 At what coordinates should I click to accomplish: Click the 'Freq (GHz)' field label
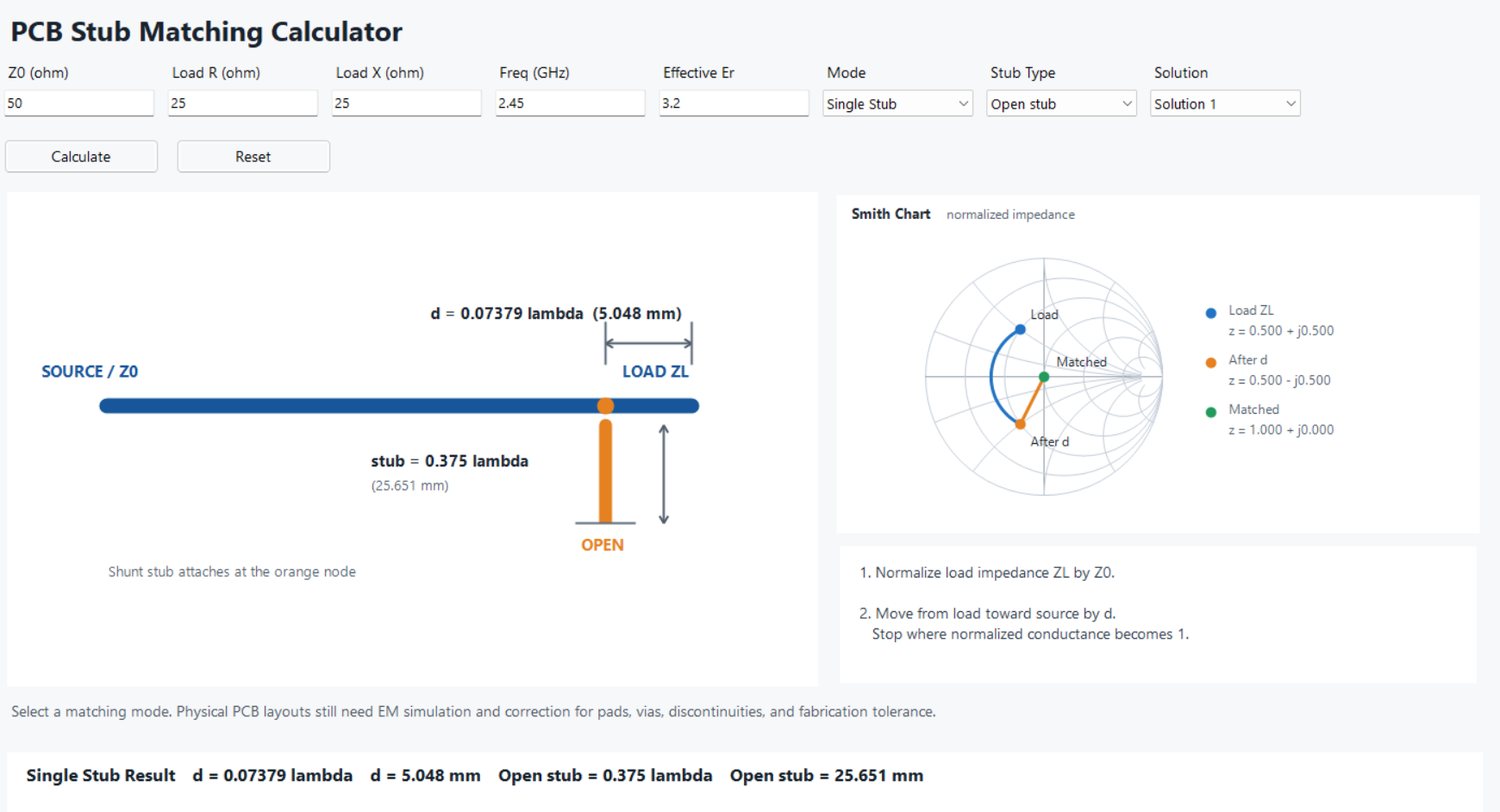[x=534, y=73]
